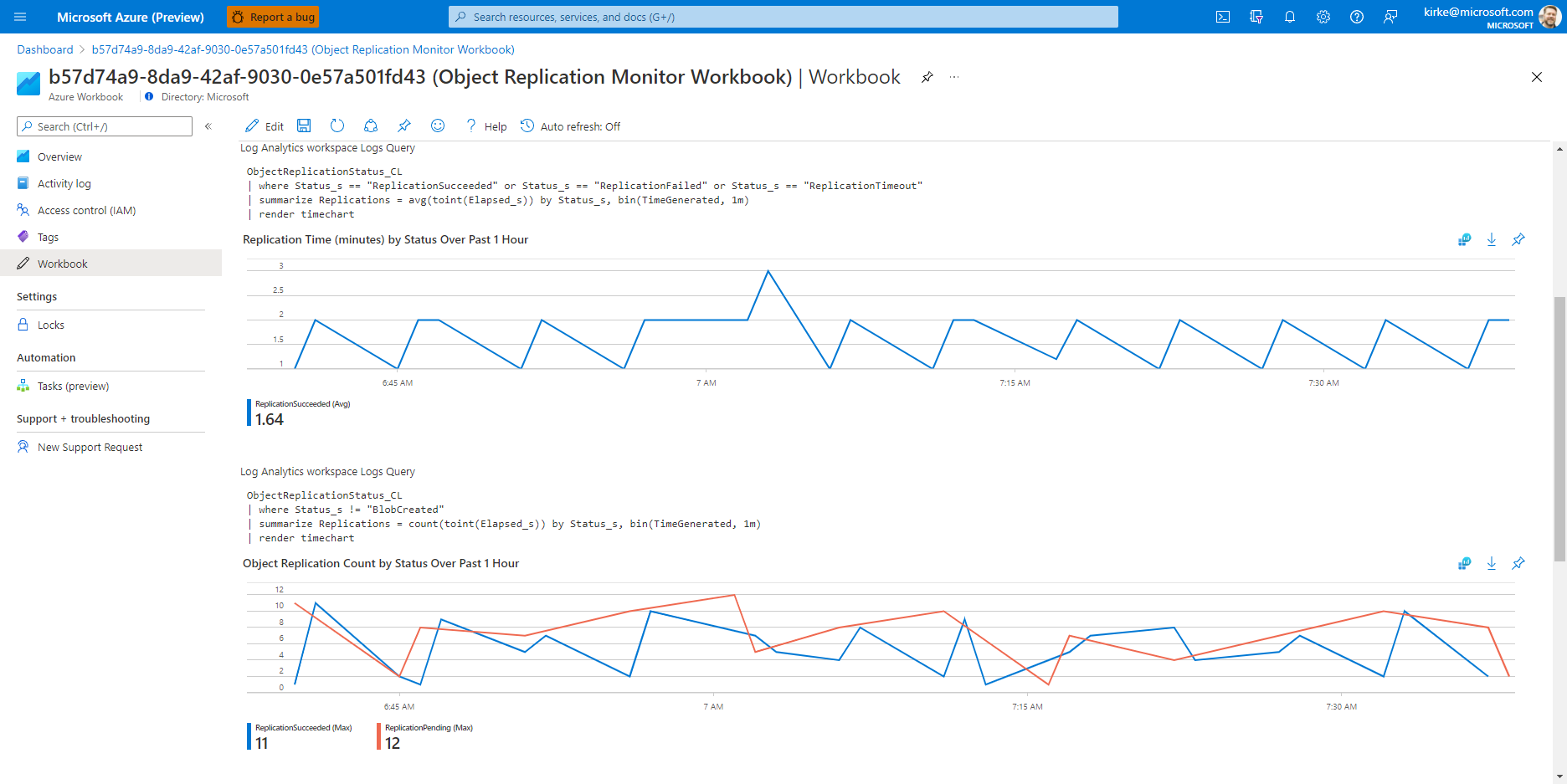Click the toolbar pin icon

click(x=404, y=126)
